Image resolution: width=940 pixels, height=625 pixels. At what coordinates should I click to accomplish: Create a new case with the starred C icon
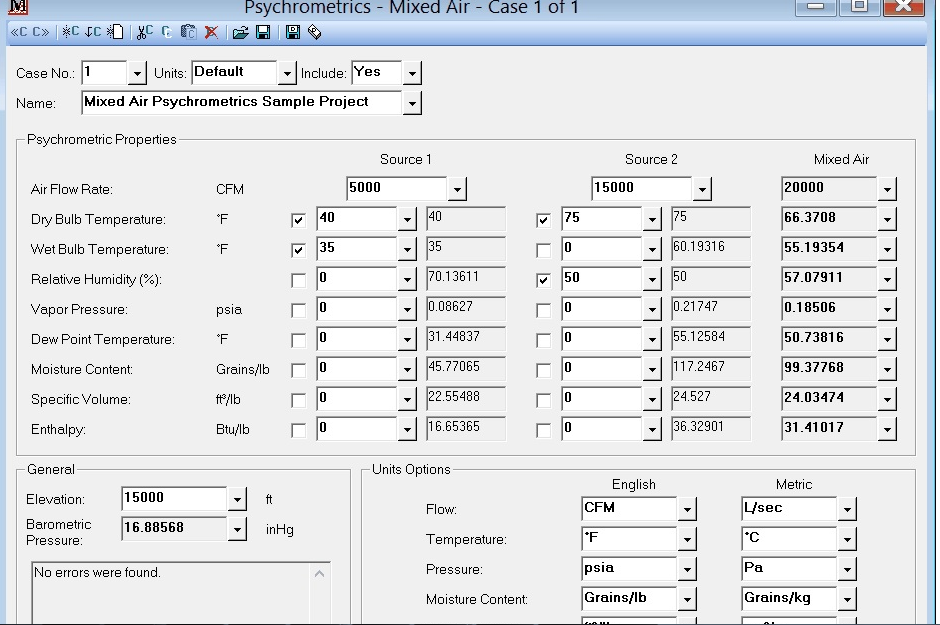pyautogui.click(x=71, y=32)
